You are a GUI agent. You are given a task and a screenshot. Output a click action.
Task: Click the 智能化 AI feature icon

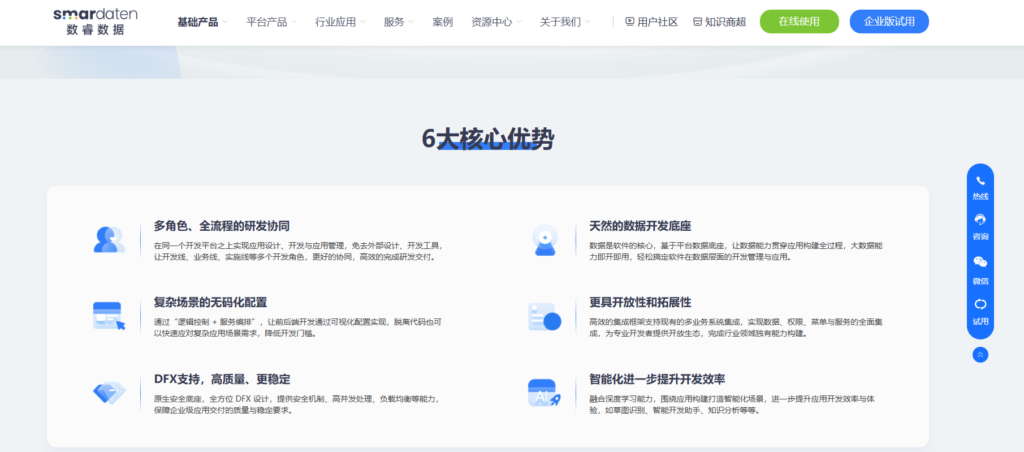pos(544,392)
